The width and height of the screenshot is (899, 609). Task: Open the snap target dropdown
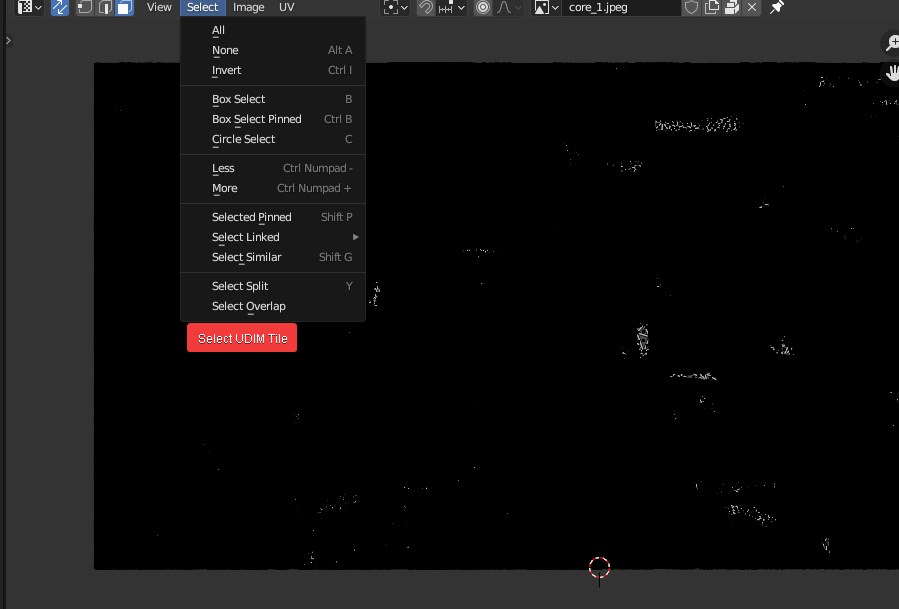(x=451, y=7)
